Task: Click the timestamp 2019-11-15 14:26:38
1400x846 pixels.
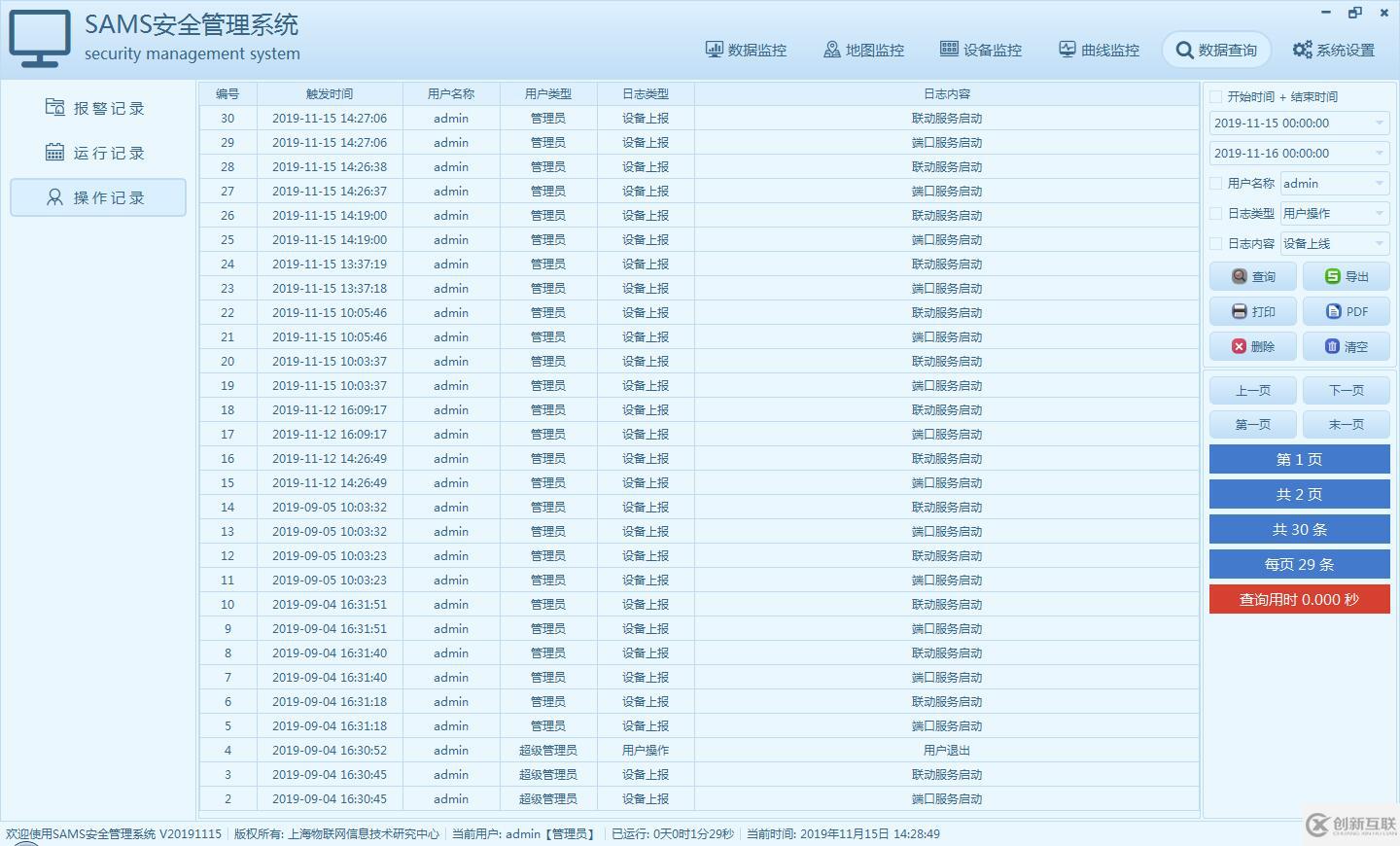Action: 330,166
